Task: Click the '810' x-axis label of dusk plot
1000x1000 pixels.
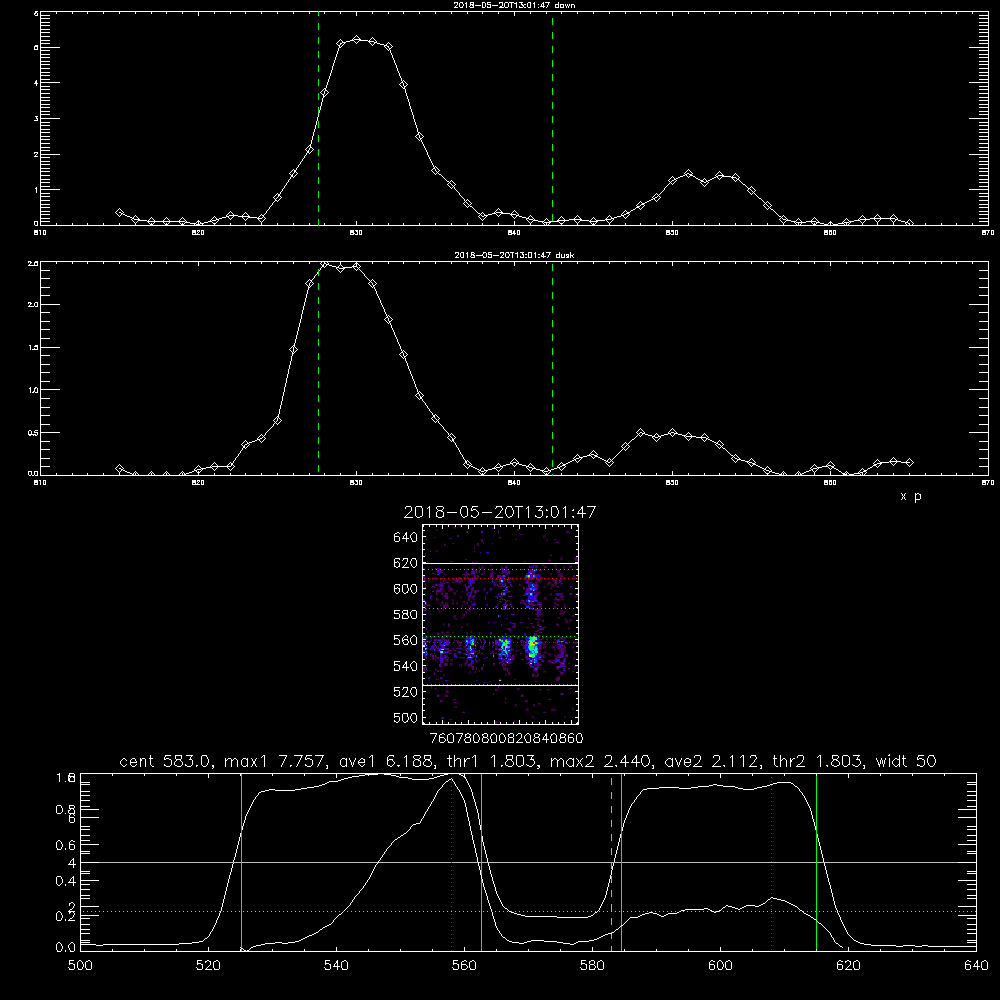Action: click(x=40, y=483)
